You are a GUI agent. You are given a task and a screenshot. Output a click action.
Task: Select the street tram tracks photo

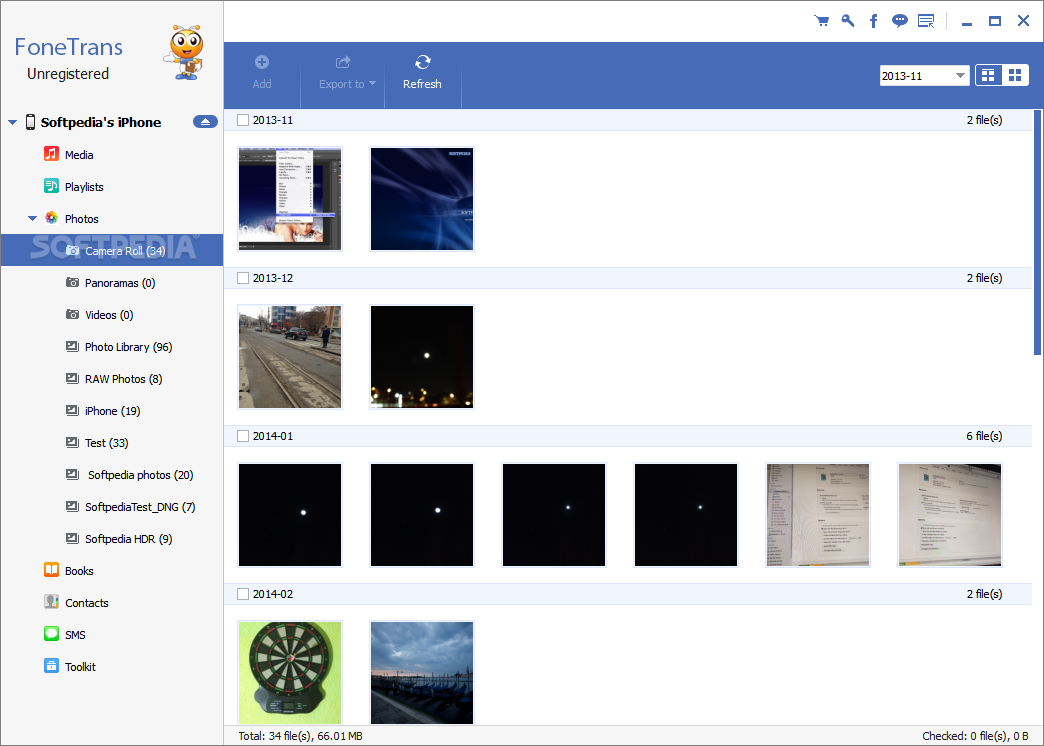[x=290, y=356]
